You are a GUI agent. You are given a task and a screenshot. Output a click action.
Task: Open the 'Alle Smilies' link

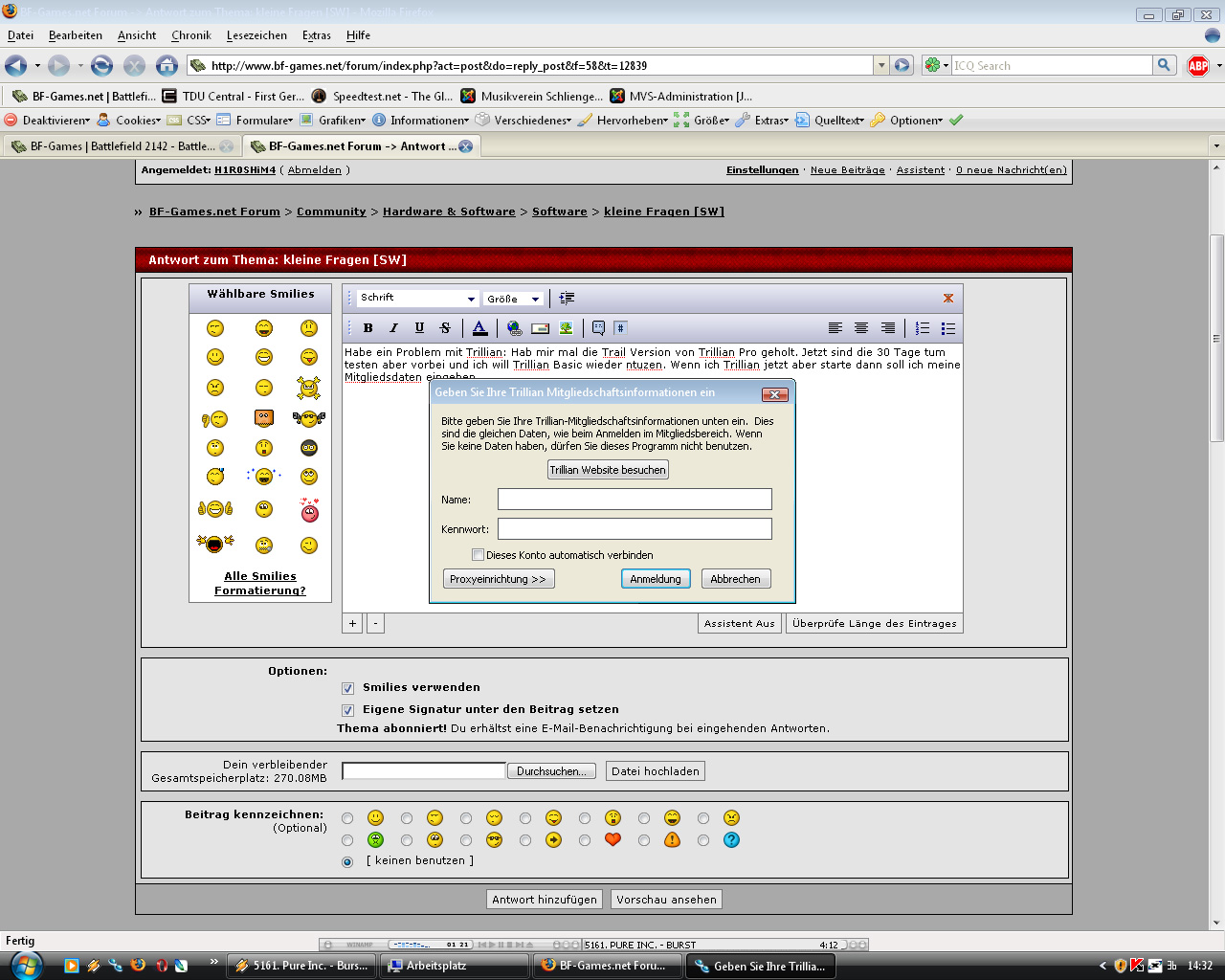pyautogui.click(x=260, y=576)
